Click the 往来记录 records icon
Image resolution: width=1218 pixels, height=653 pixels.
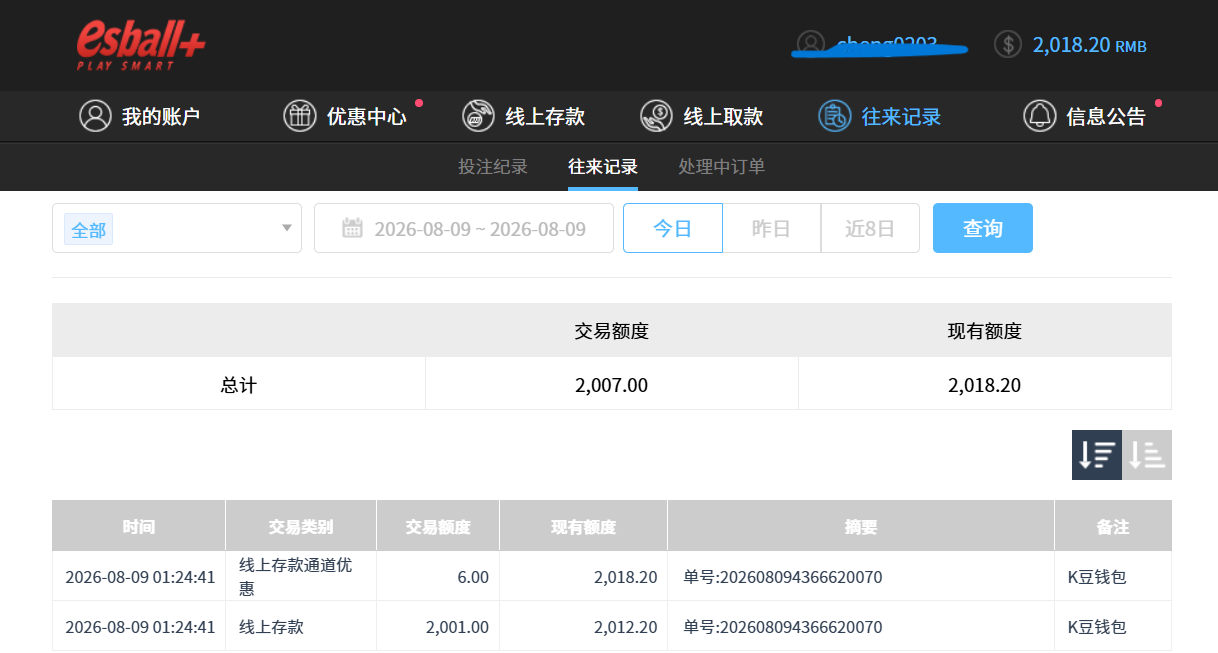click(834, 116)
